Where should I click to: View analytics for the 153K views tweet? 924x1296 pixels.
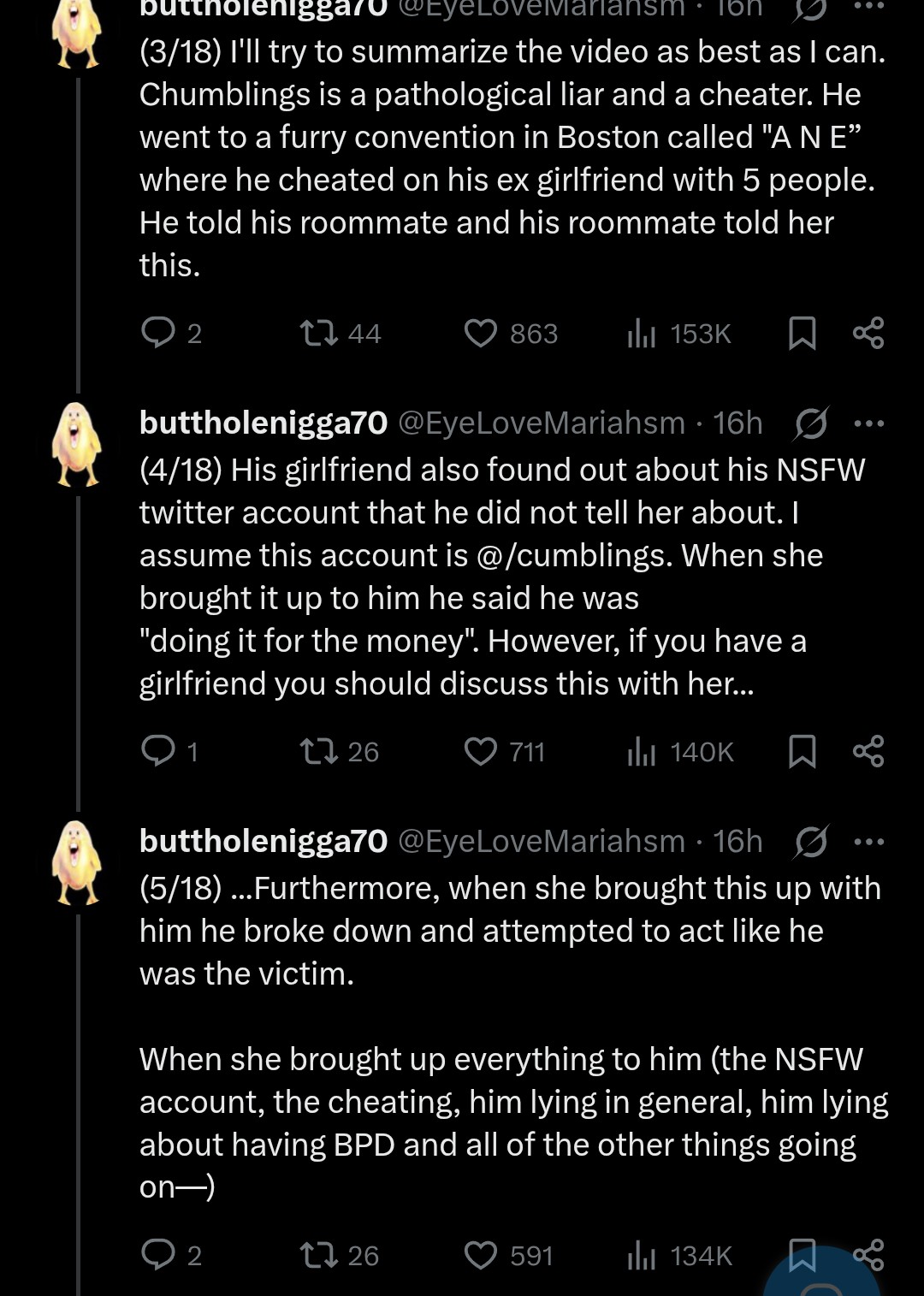pyautogui.click(x=642, y=333)
